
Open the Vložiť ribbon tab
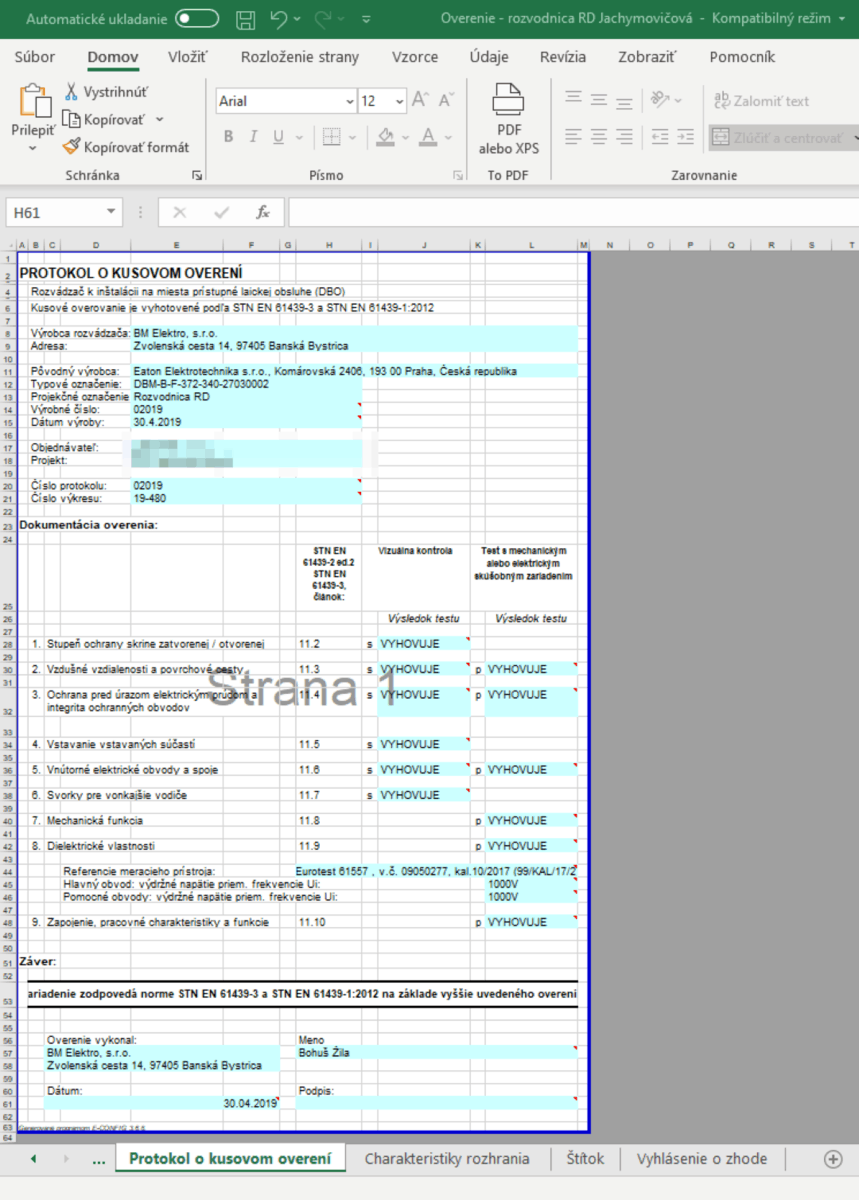(x=187, y=57)
